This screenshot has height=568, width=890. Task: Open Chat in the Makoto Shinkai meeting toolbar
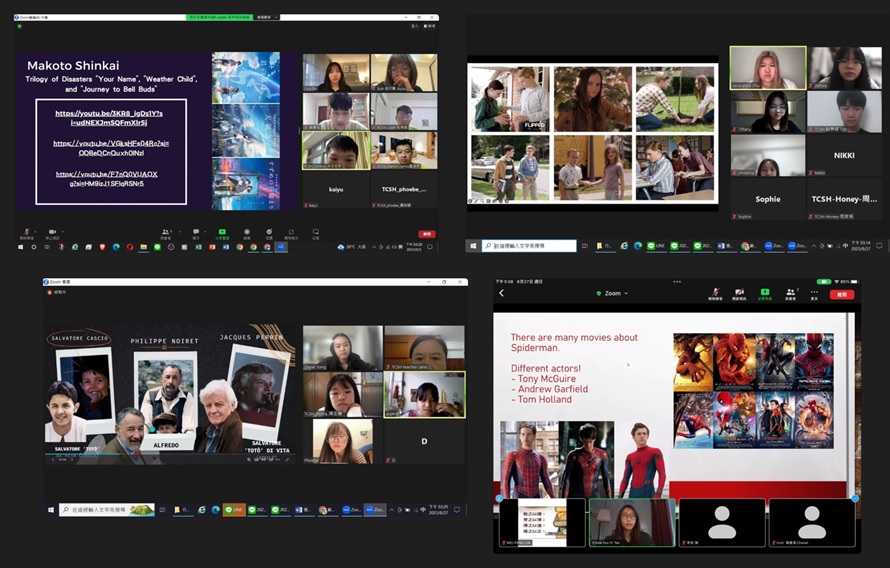195,233
